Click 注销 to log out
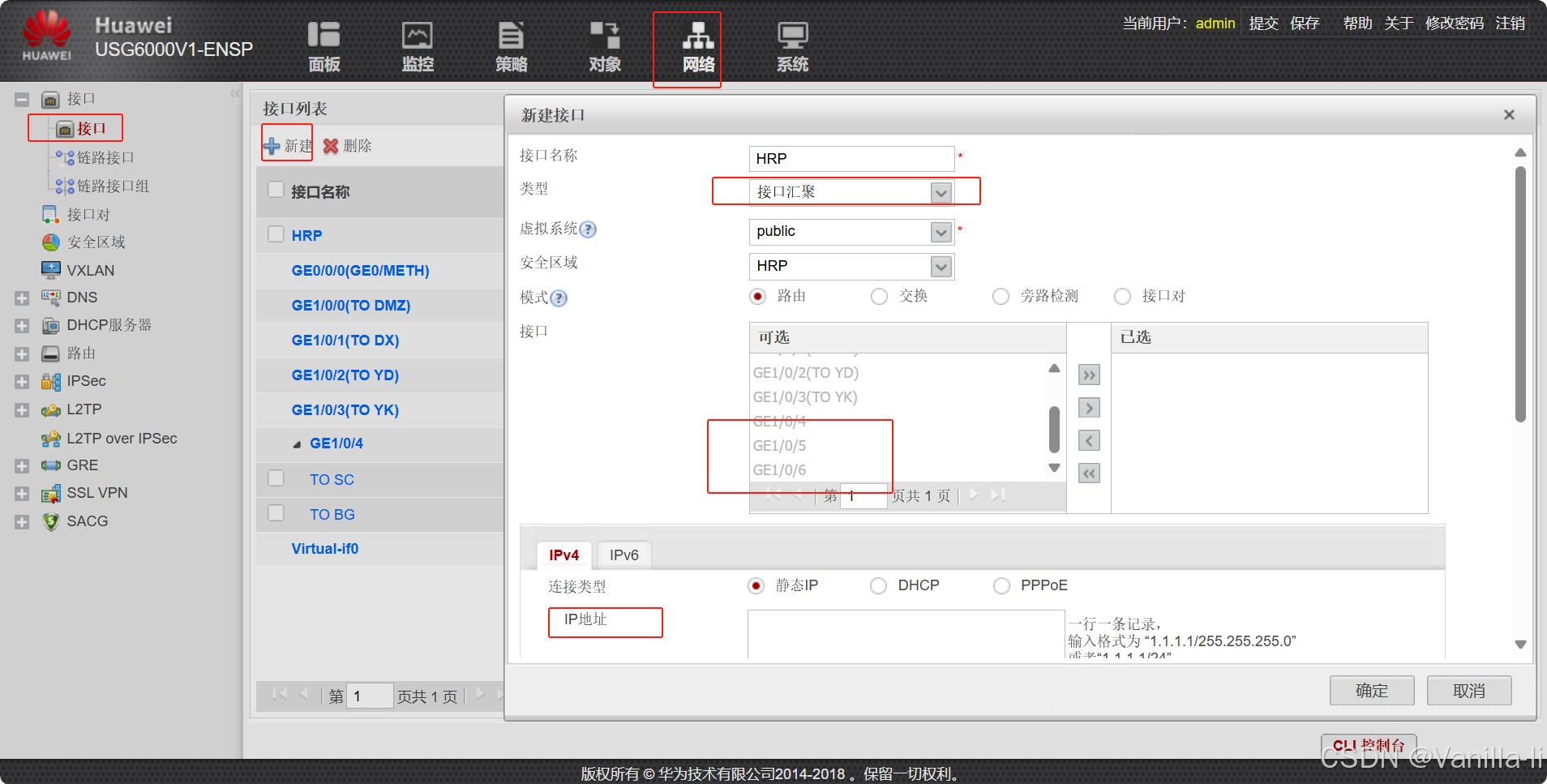 (1511, 24)
